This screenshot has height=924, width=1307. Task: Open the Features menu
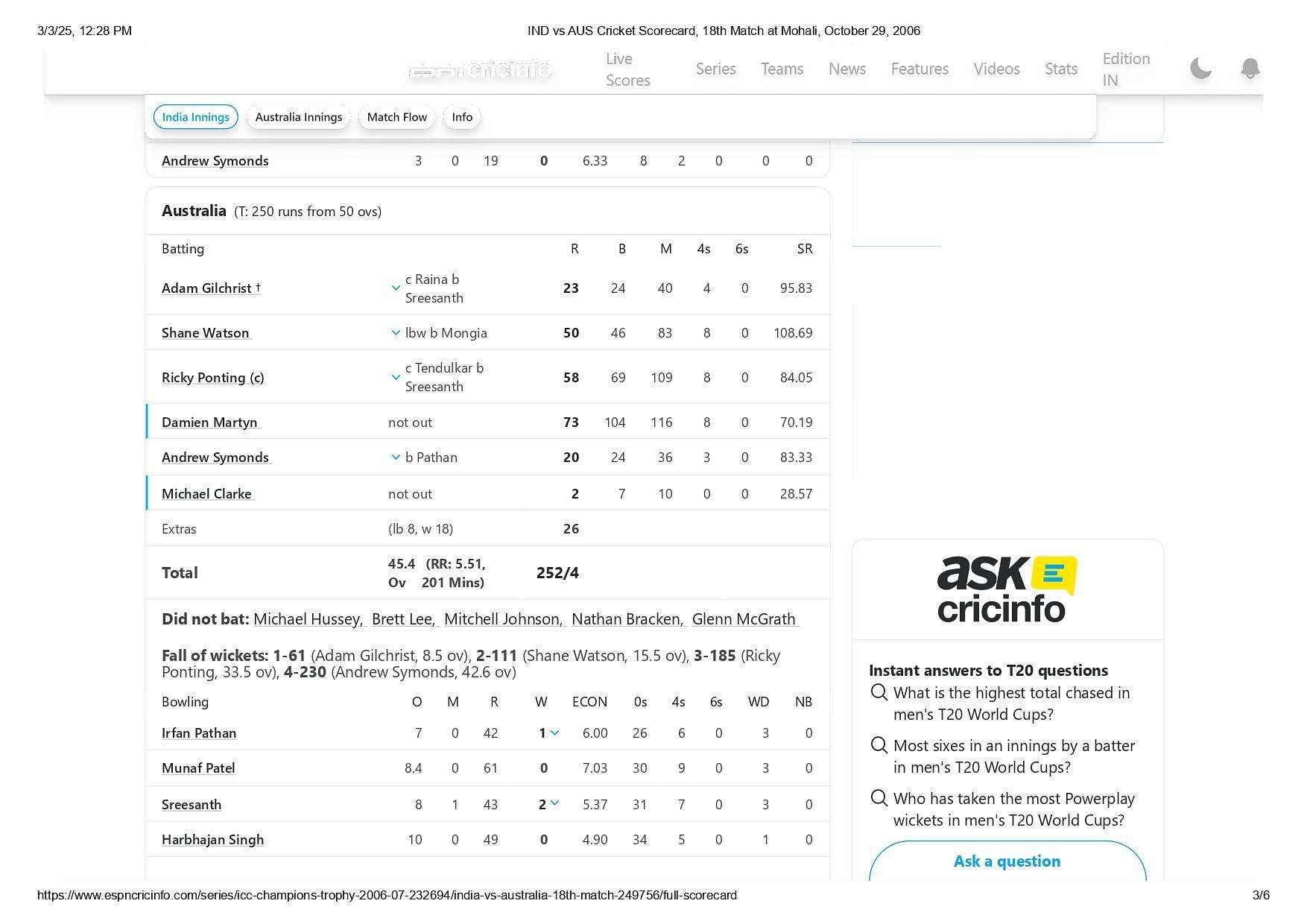click(920, 69)
